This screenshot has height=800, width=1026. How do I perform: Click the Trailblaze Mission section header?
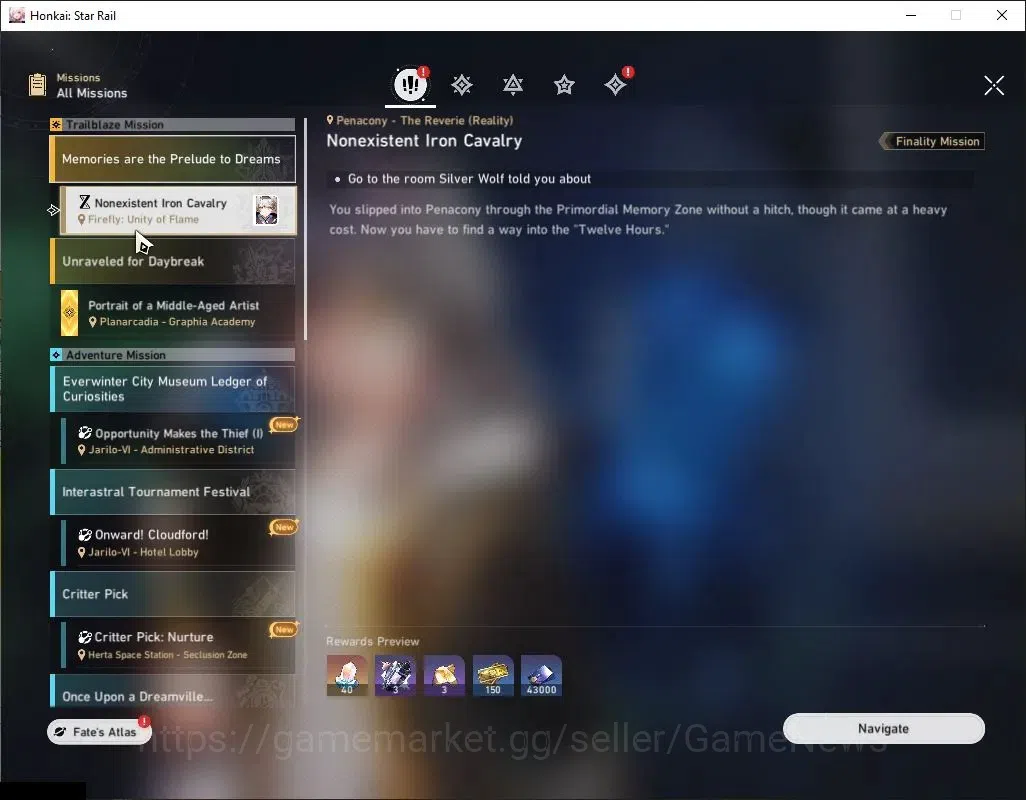(x=173, y=125)
